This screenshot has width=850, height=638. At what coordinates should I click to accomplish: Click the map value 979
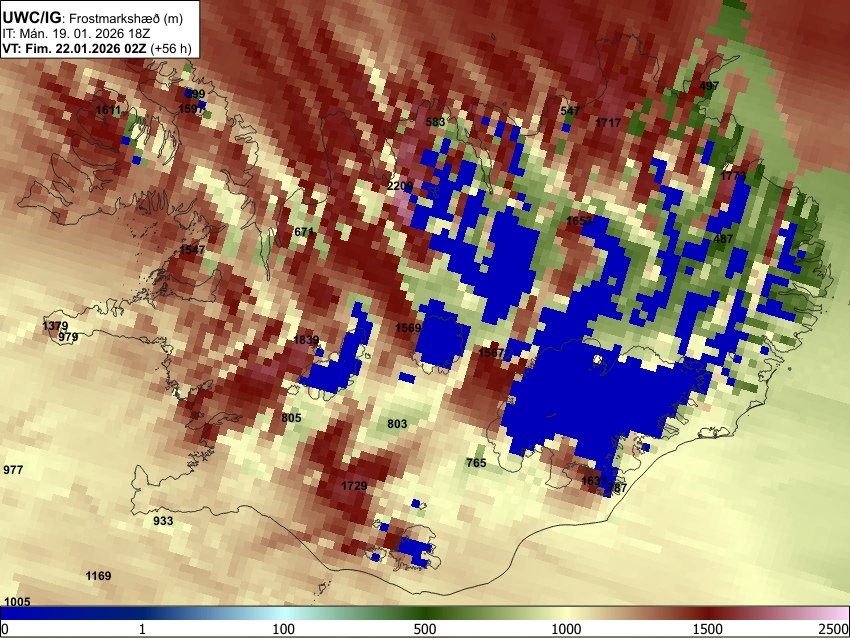[68, 337]
